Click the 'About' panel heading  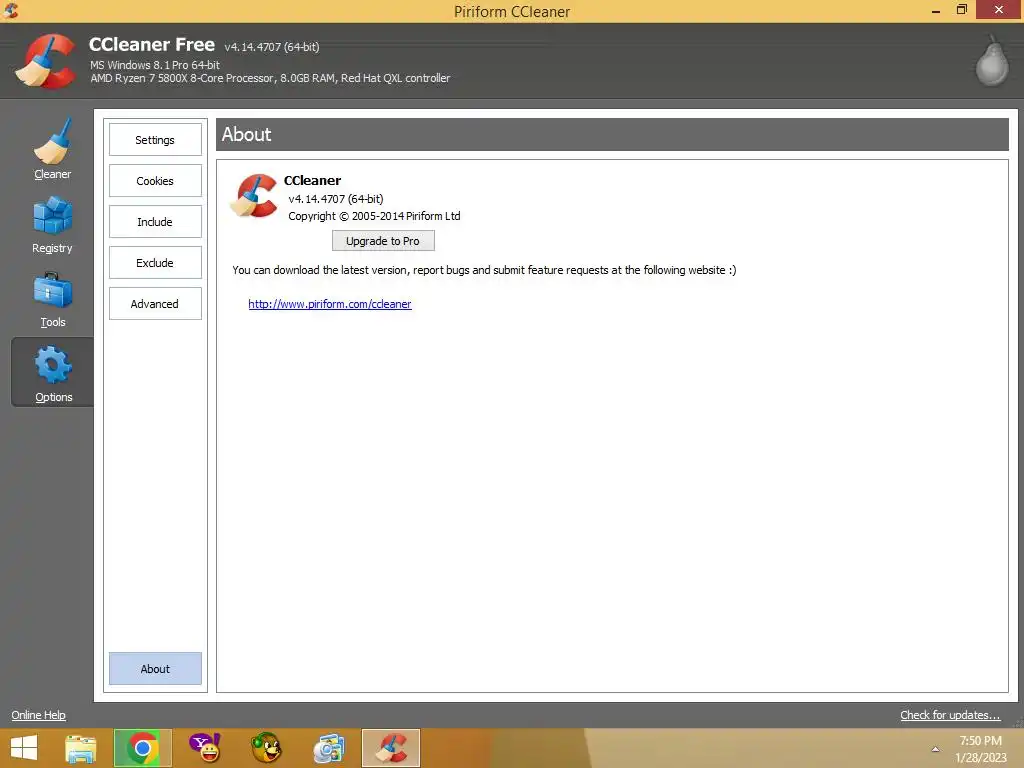pyautogui.click(x=246, y=135)
